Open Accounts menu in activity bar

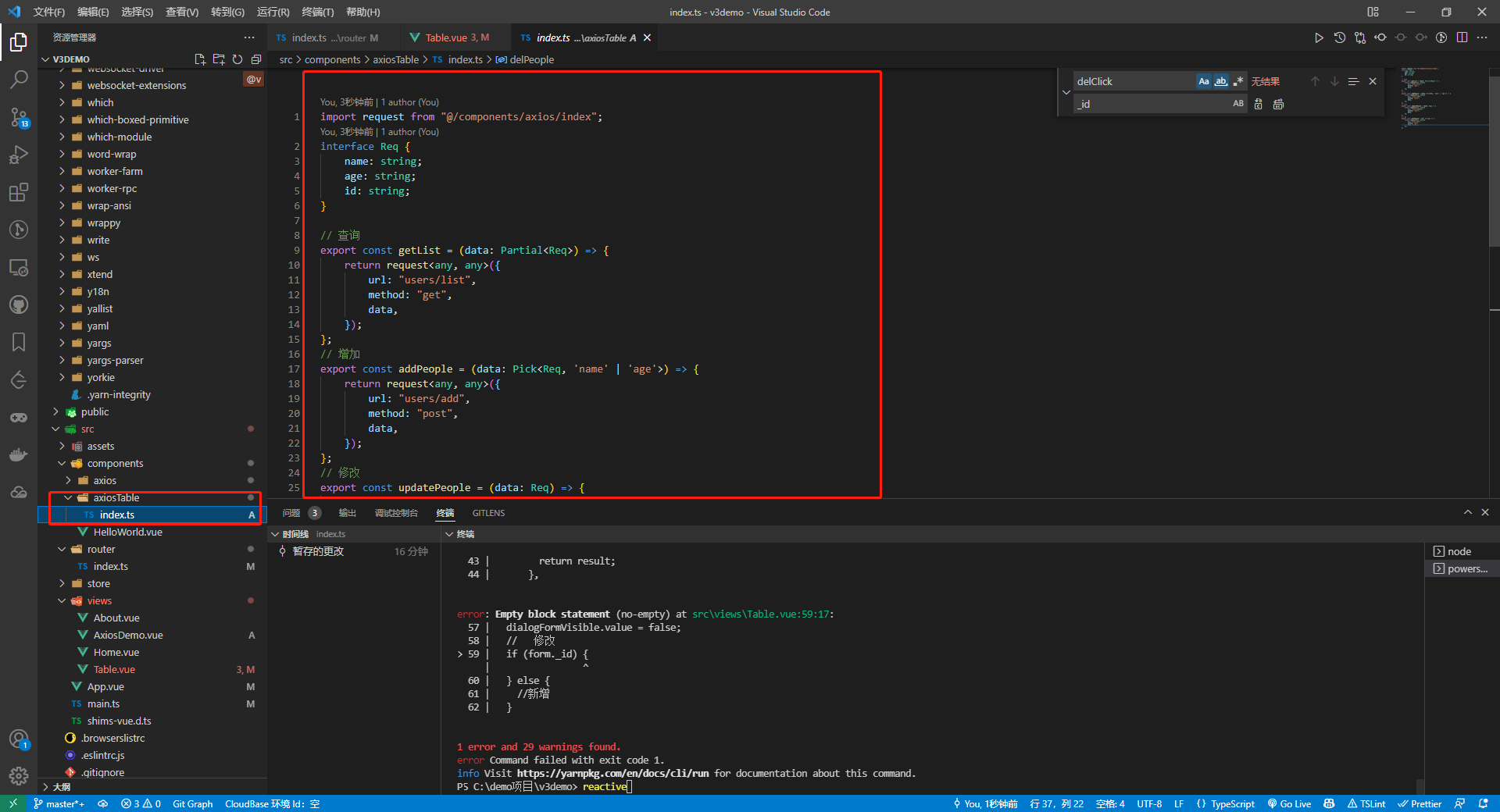tap(19, 739)
